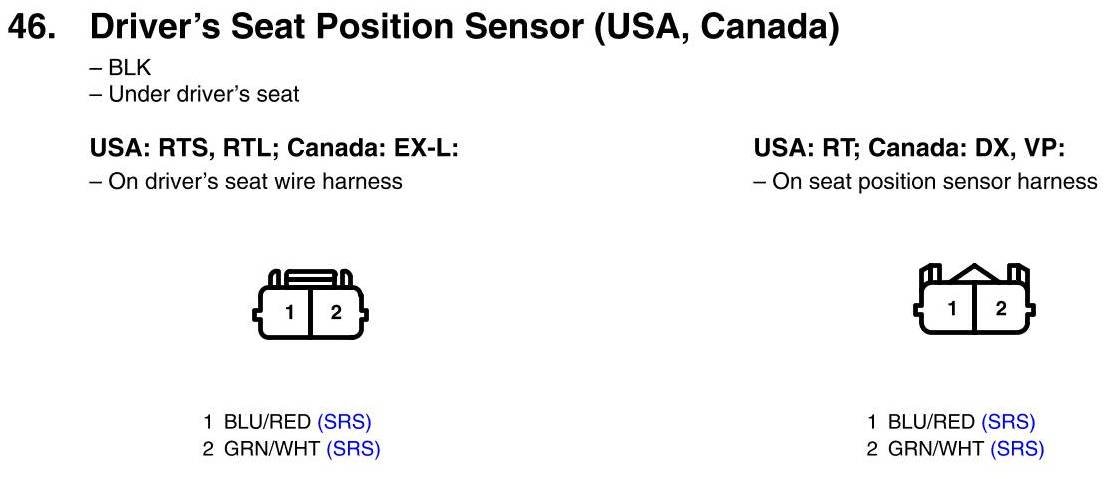The height and width of the screenshot is (479, 1110).
Task: Click pin 1 of the left connector diagram
Action: point(289,312)
